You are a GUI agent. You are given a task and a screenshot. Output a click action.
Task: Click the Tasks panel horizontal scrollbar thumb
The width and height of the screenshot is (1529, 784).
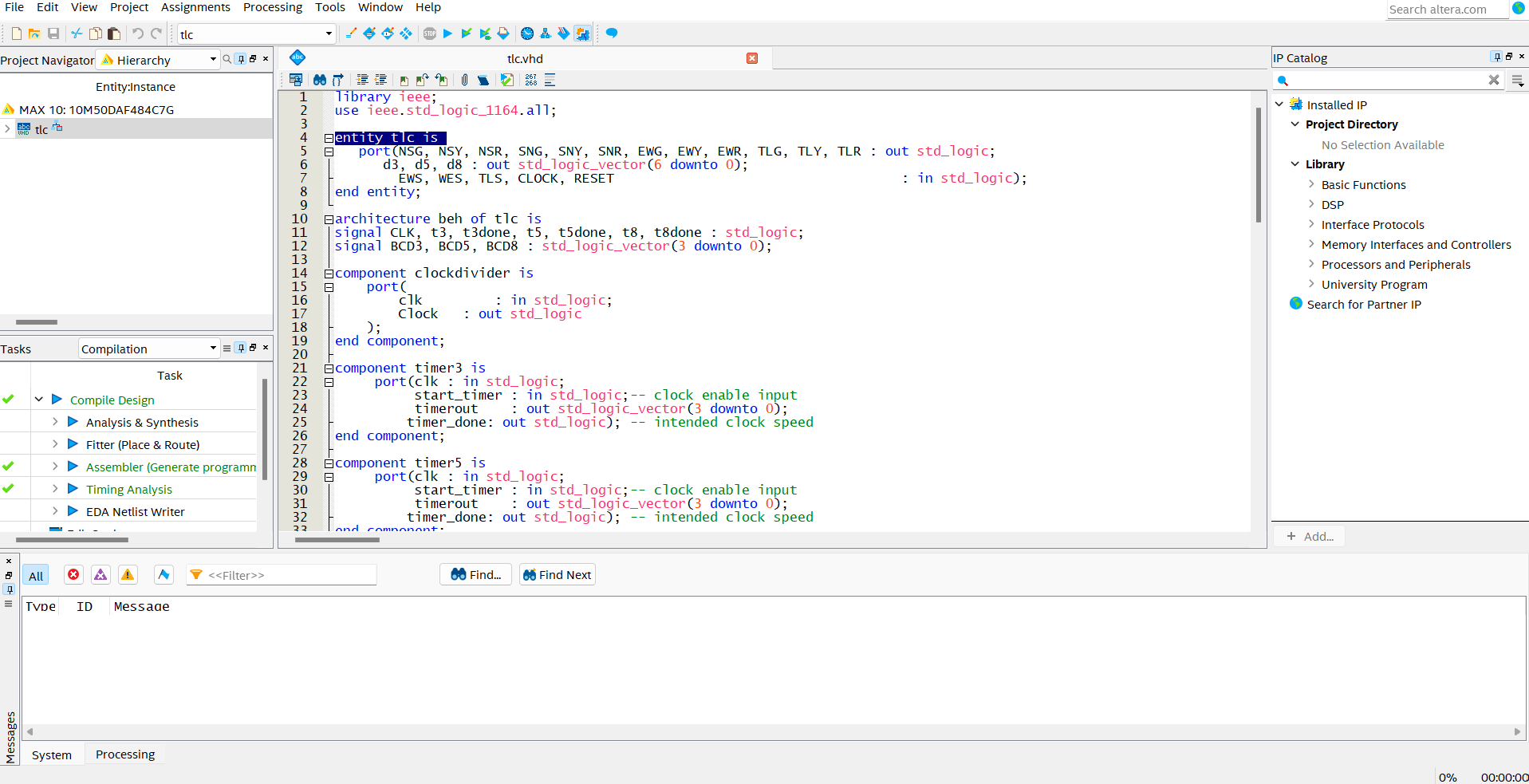[72, 540]
